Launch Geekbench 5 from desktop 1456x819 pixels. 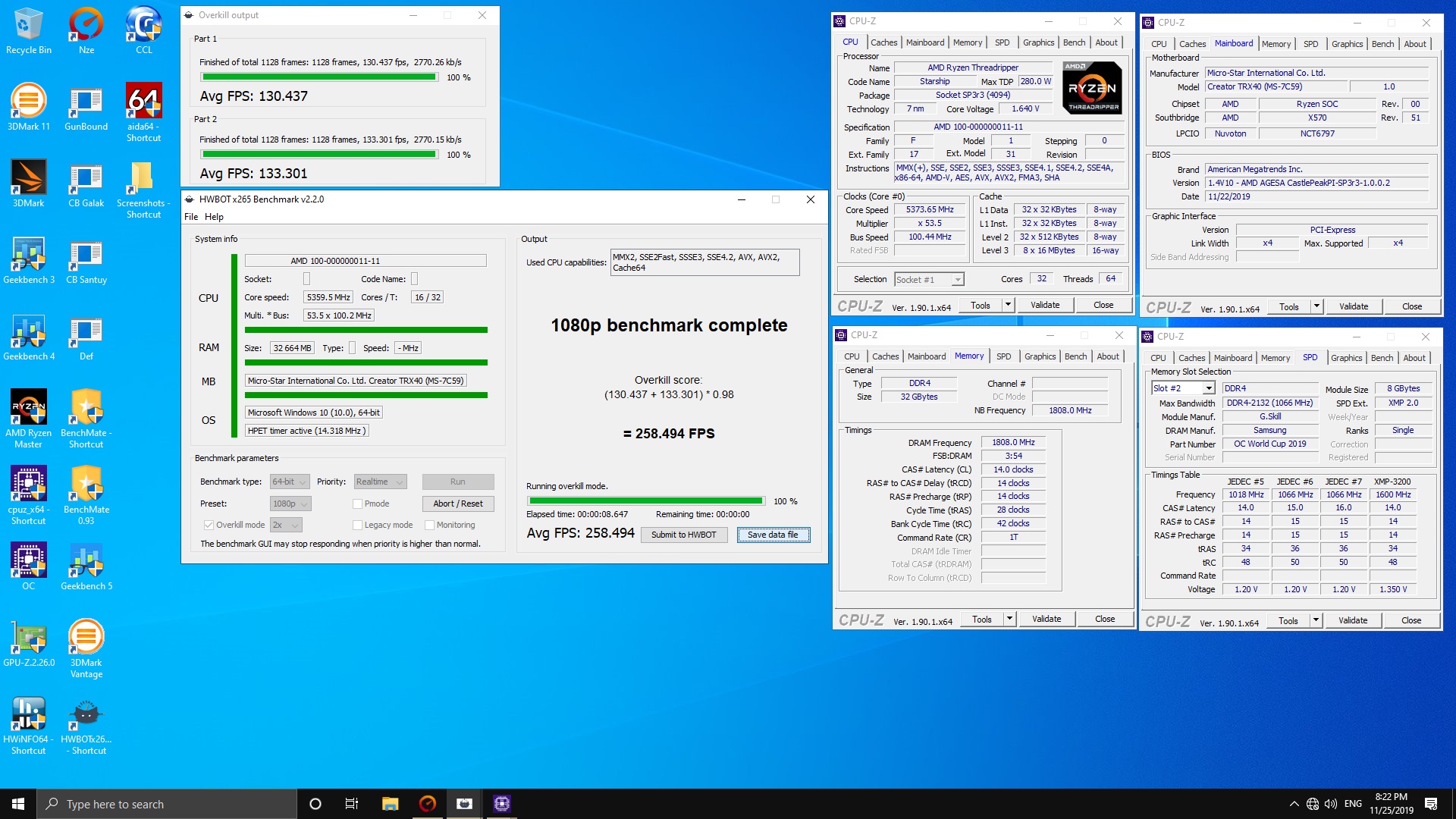tap(86, 566)
